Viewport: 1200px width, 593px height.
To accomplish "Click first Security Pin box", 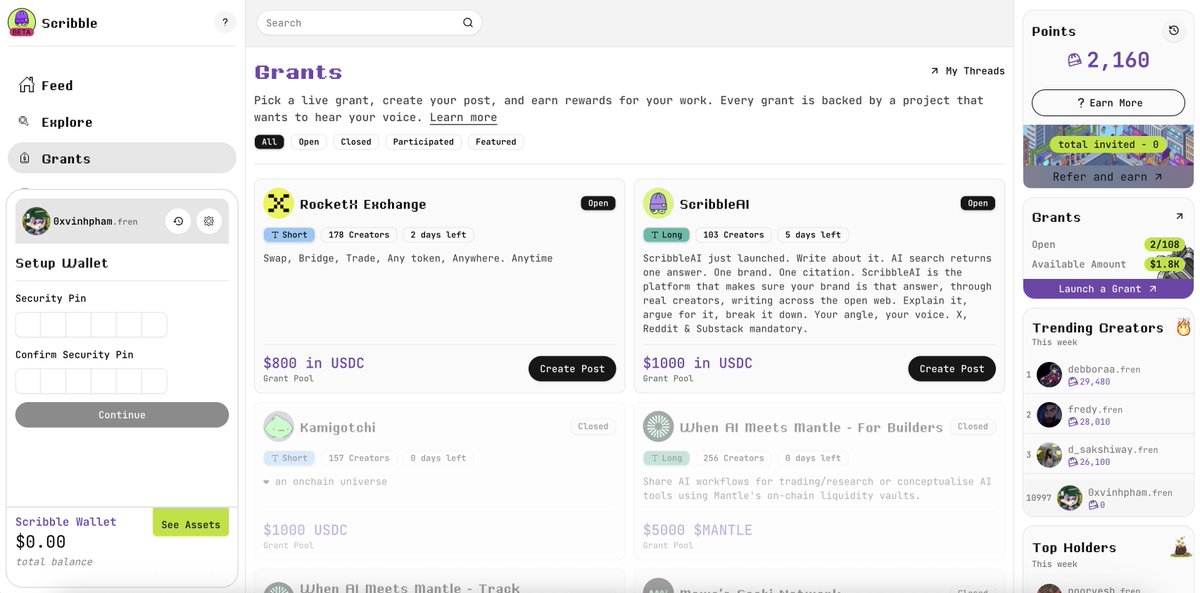I will tap(28, 325).
